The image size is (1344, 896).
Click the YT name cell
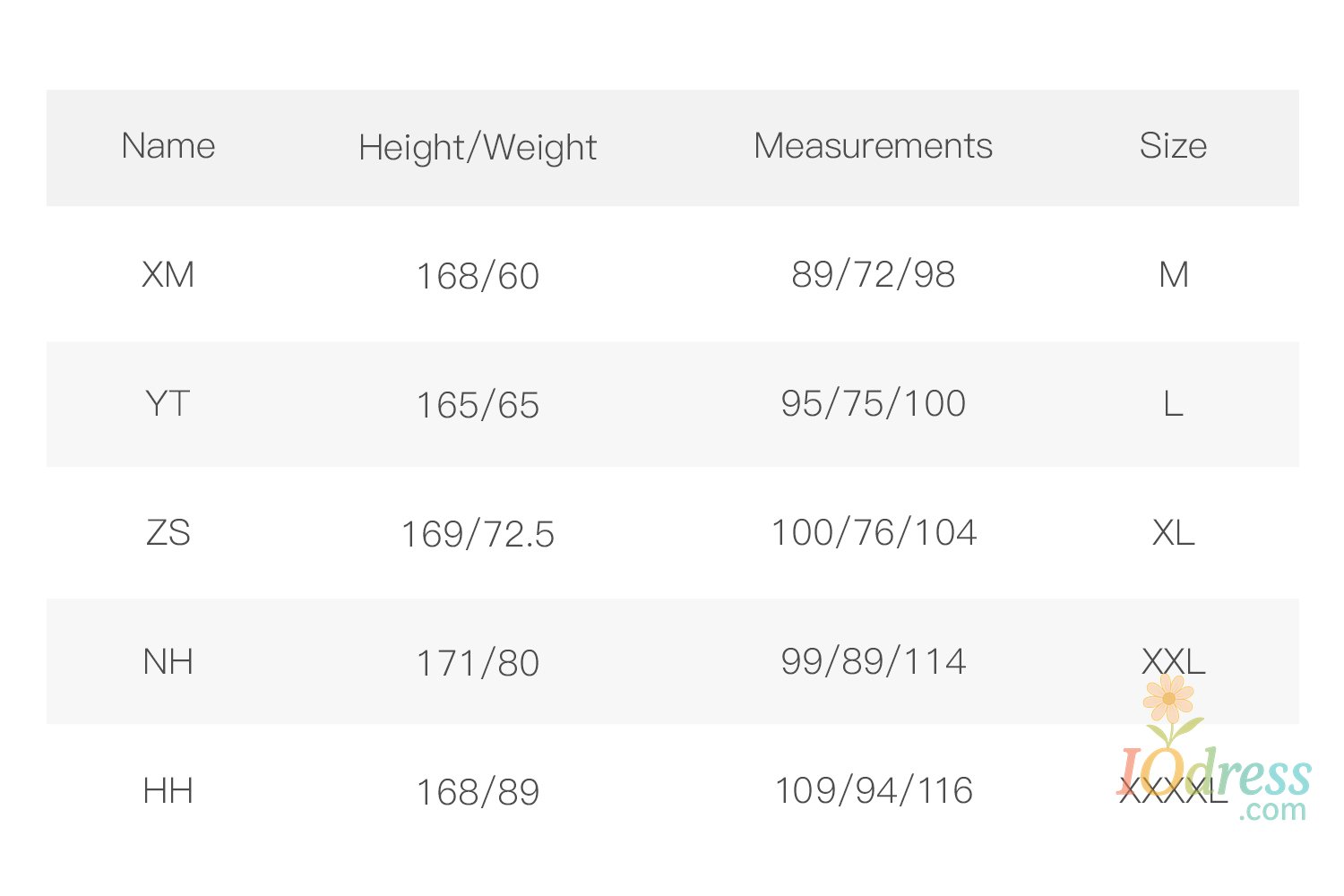click(168, 404)
